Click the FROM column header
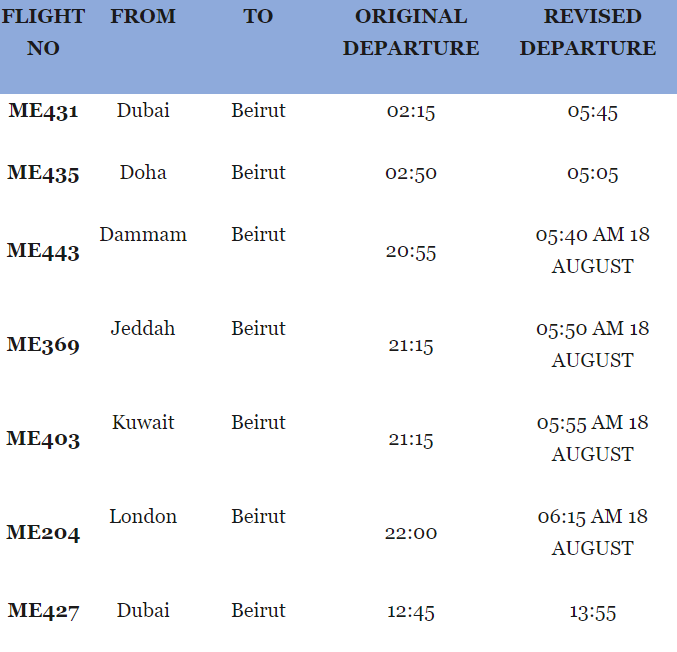The height and width of the screenshot is (652, 677). 143,16
